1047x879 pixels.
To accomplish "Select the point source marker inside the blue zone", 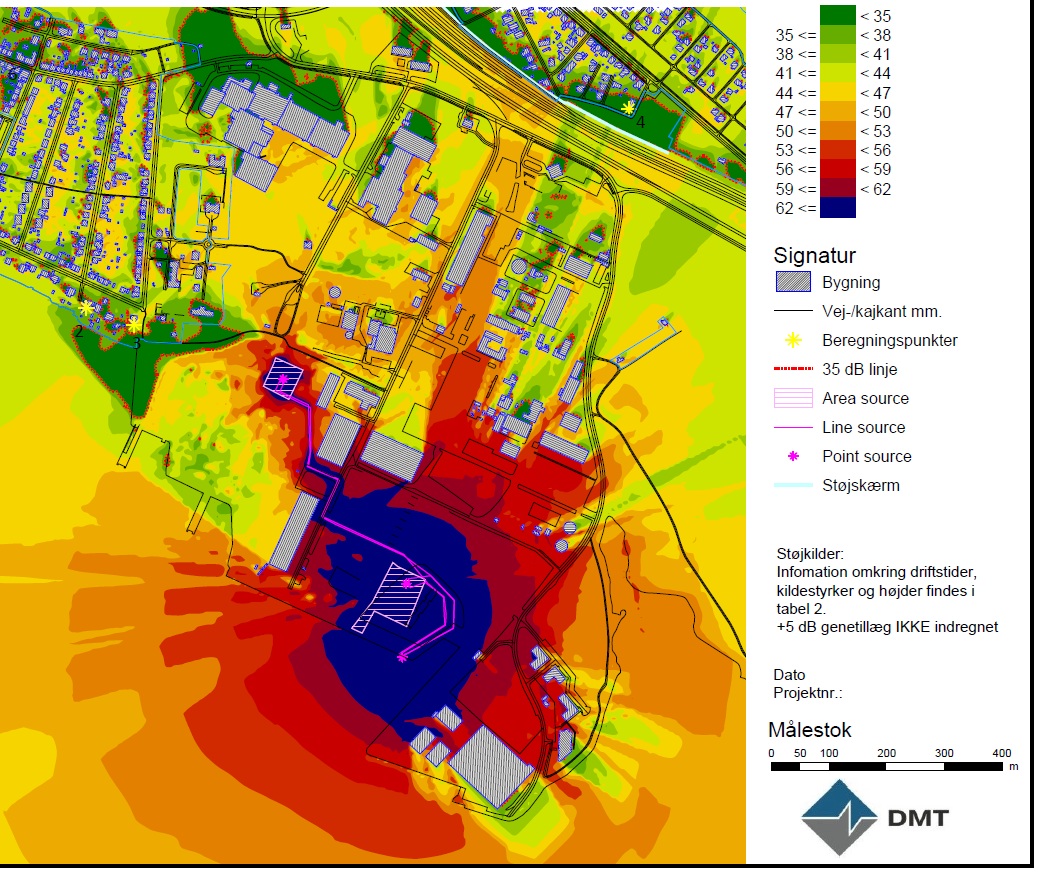I will tap(406, 585).
